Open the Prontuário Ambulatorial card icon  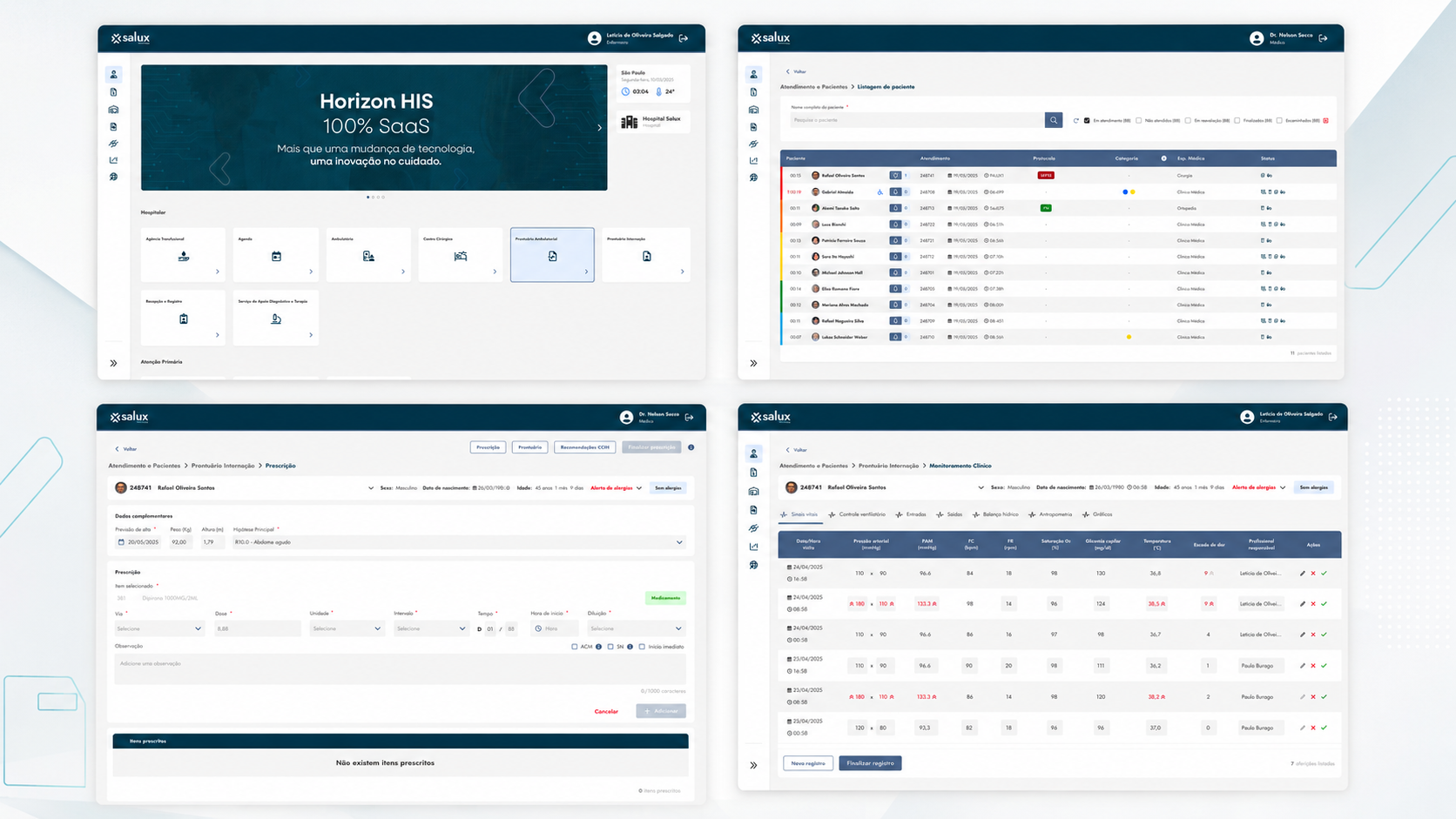tap(552, 256)
